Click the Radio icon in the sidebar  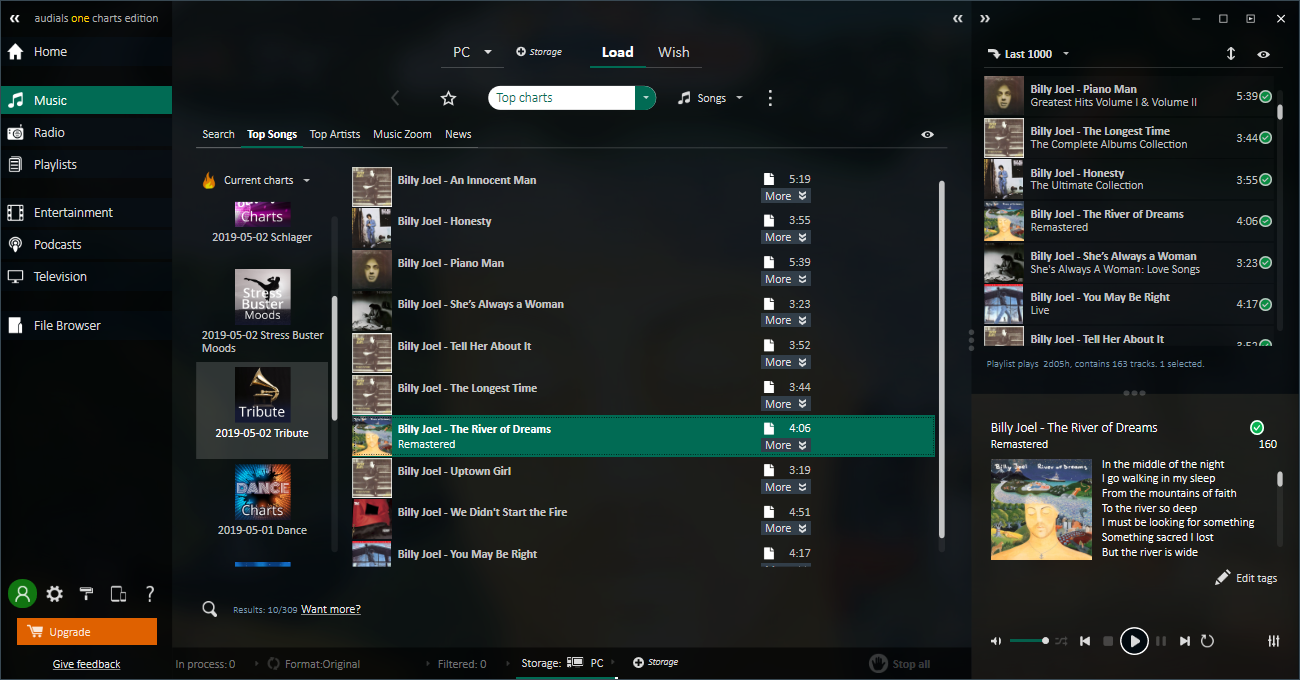[x=15, y=133]
